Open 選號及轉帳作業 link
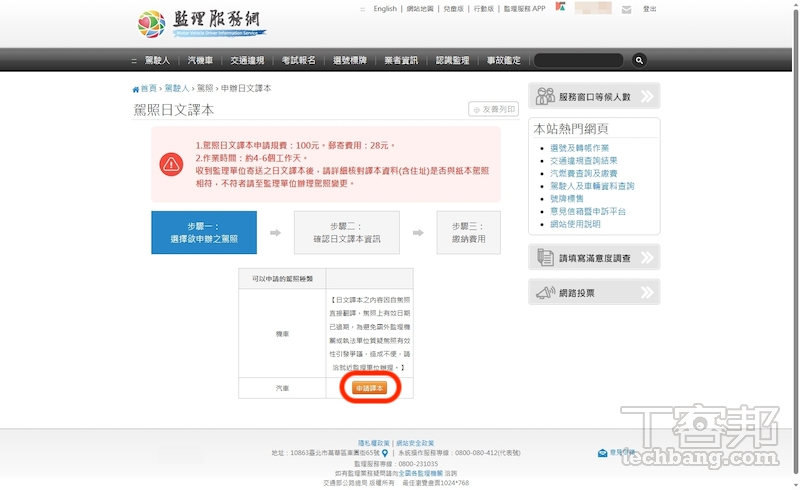800x490 pixels. tap(579, 148)
